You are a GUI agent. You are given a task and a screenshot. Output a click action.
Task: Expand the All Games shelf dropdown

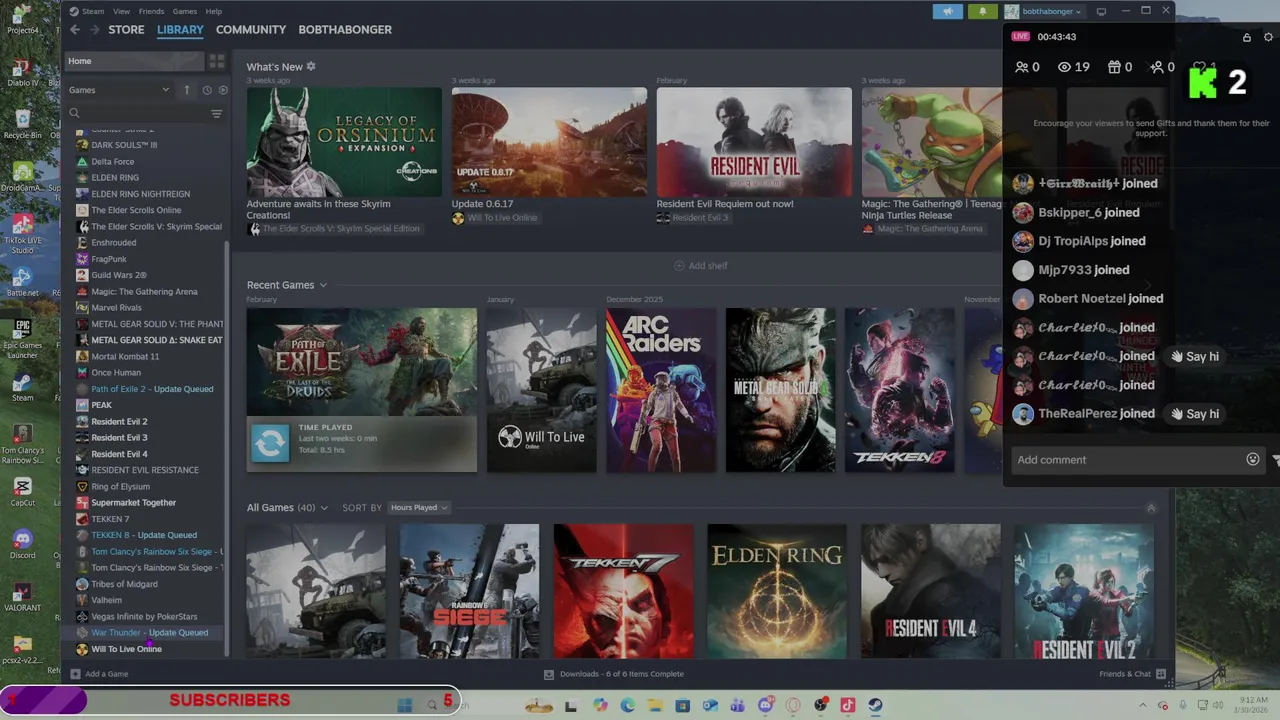pyautogui.click(x=324, y=508)
